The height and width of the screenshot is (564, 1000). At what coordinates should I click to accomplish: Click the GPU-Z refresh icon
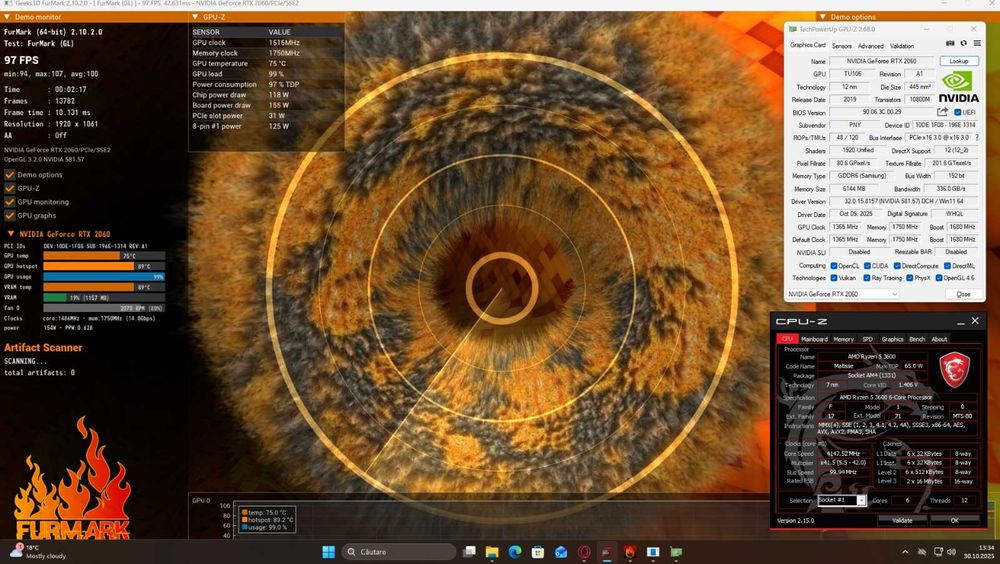(964, 43)
